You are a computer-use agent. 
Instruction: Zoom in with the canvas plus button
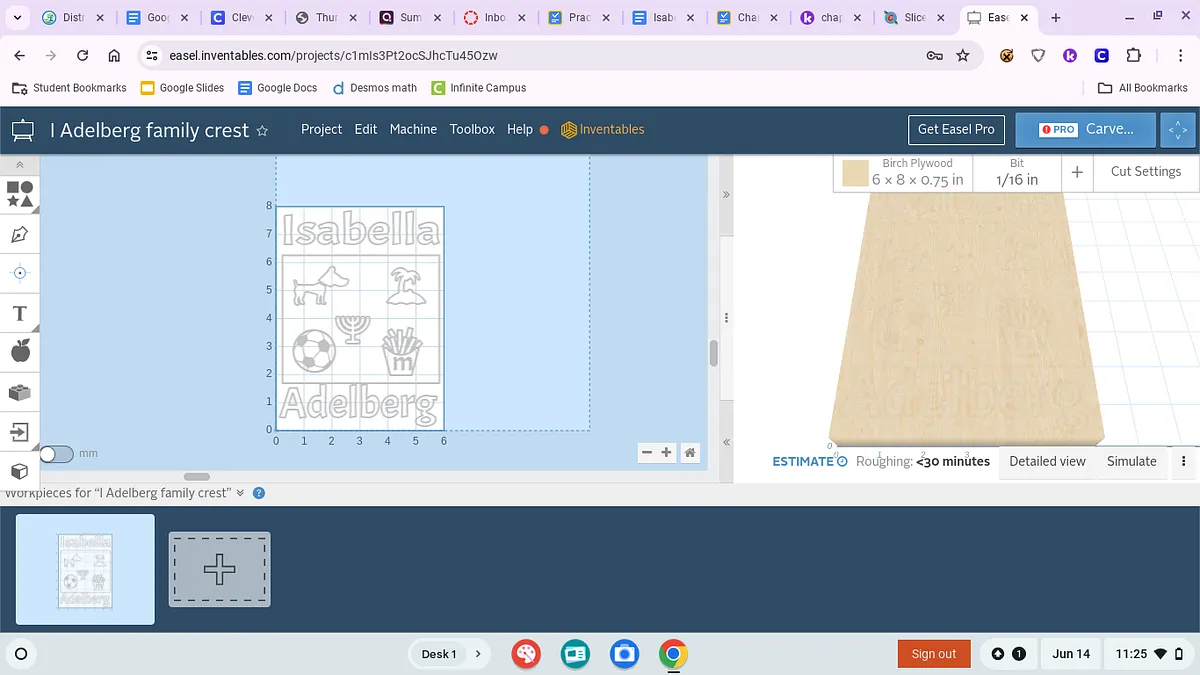pos(667,453)
